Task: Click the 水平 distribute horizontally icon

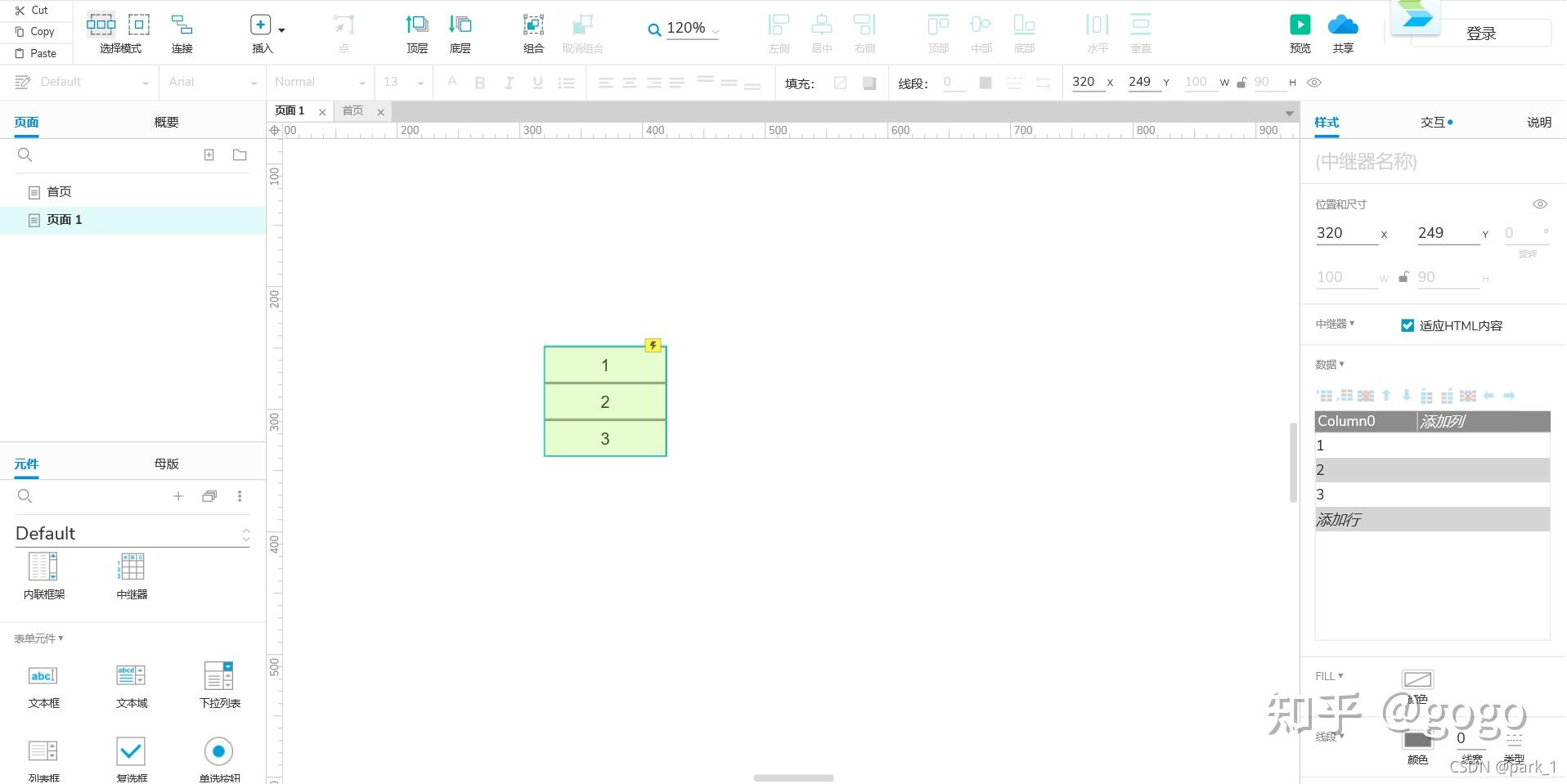Action: [x=1098, y=25]
